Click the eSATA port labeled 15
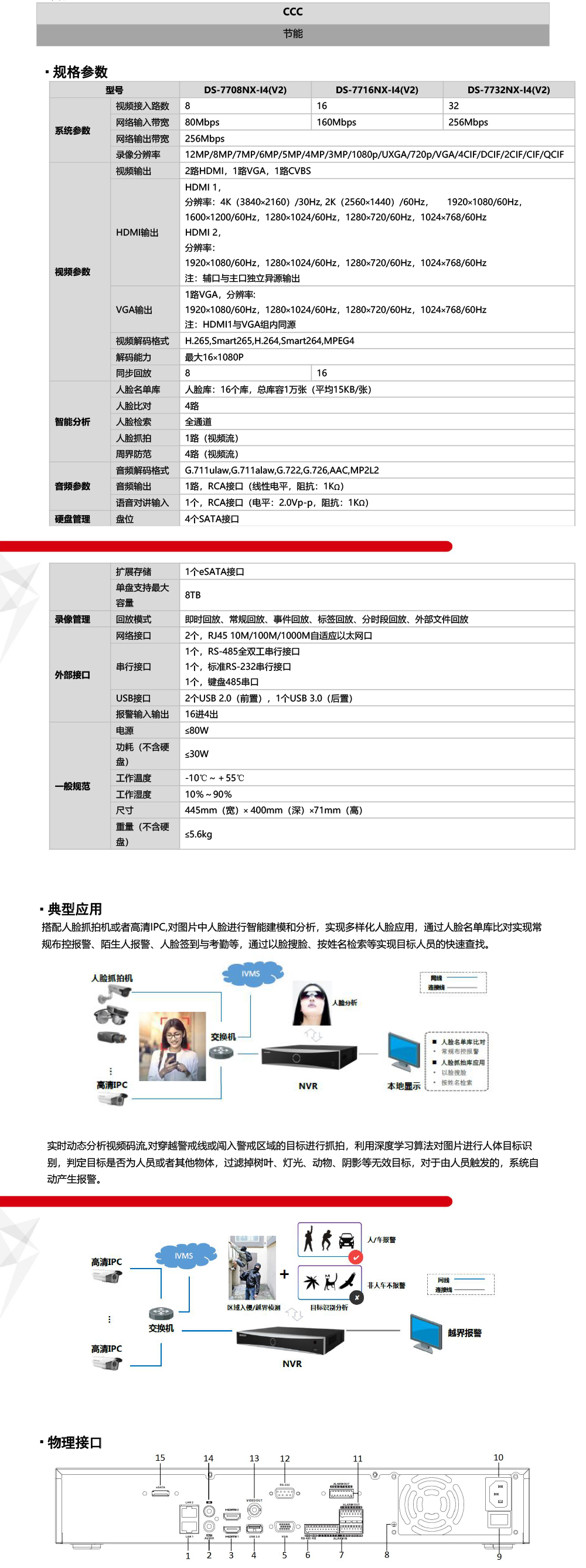586x1568 pixels. pyautogui.click(x=161, y=1494)
